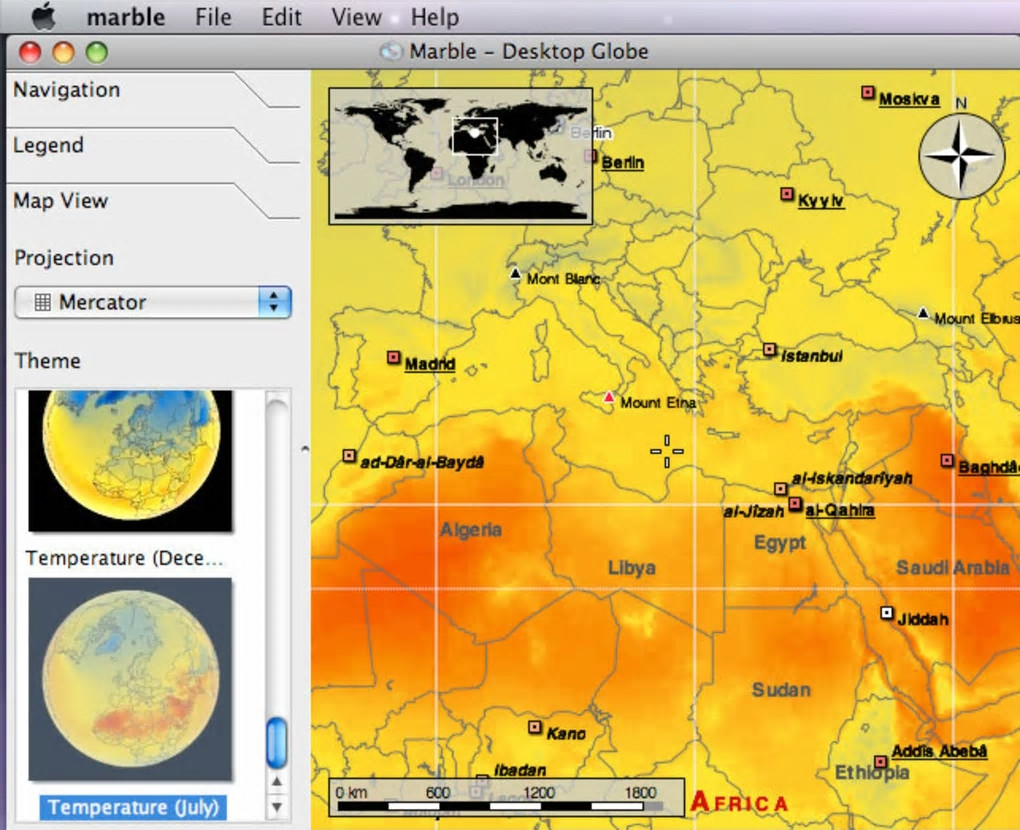Click the Mount Etna red triangle marker
Image resolution: width=1020 pixels, height=830 pixels.
pyautogui.click(x=609, y=397)
